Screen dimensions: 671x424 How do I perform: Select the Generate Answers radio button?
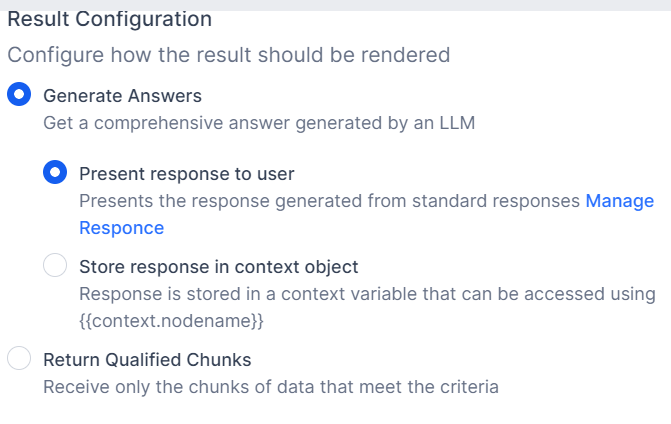pos(19,96)
